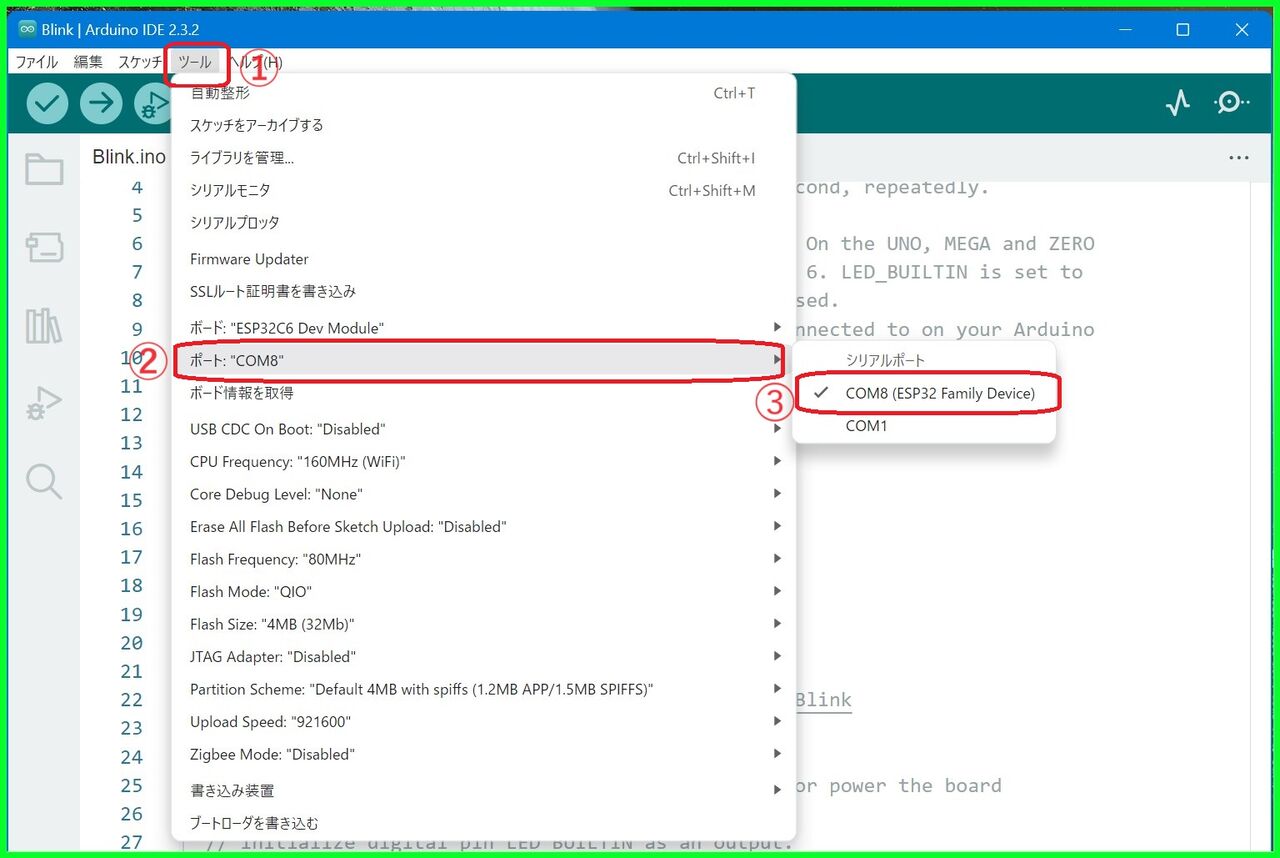1280x858 pixels.
Task: Open the スケッチ menu
Action: click(x=138, y=61)
